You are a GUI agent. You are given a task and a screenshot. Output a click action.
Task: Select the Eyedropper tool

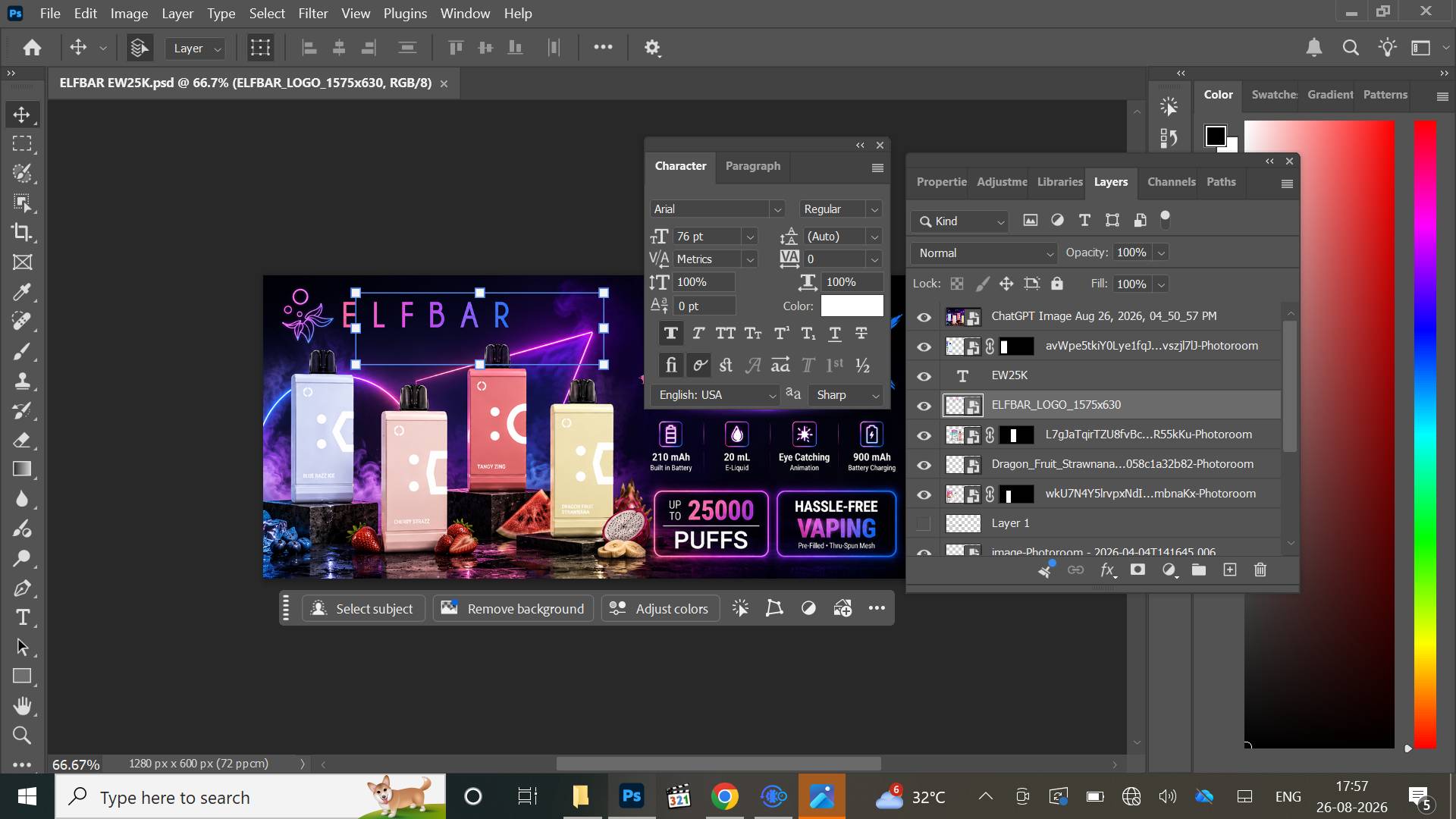[x=22, y=291]
